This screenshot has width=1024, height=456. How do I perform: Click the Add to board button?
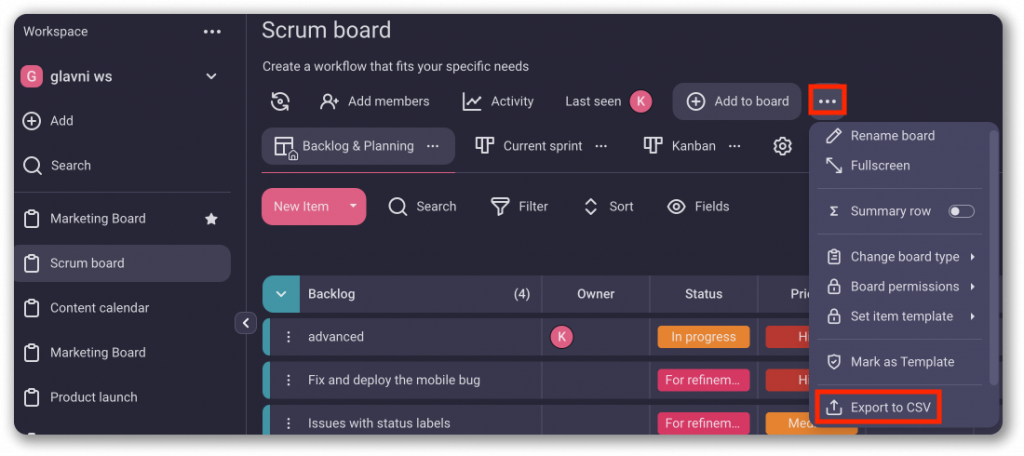(738, 101)
